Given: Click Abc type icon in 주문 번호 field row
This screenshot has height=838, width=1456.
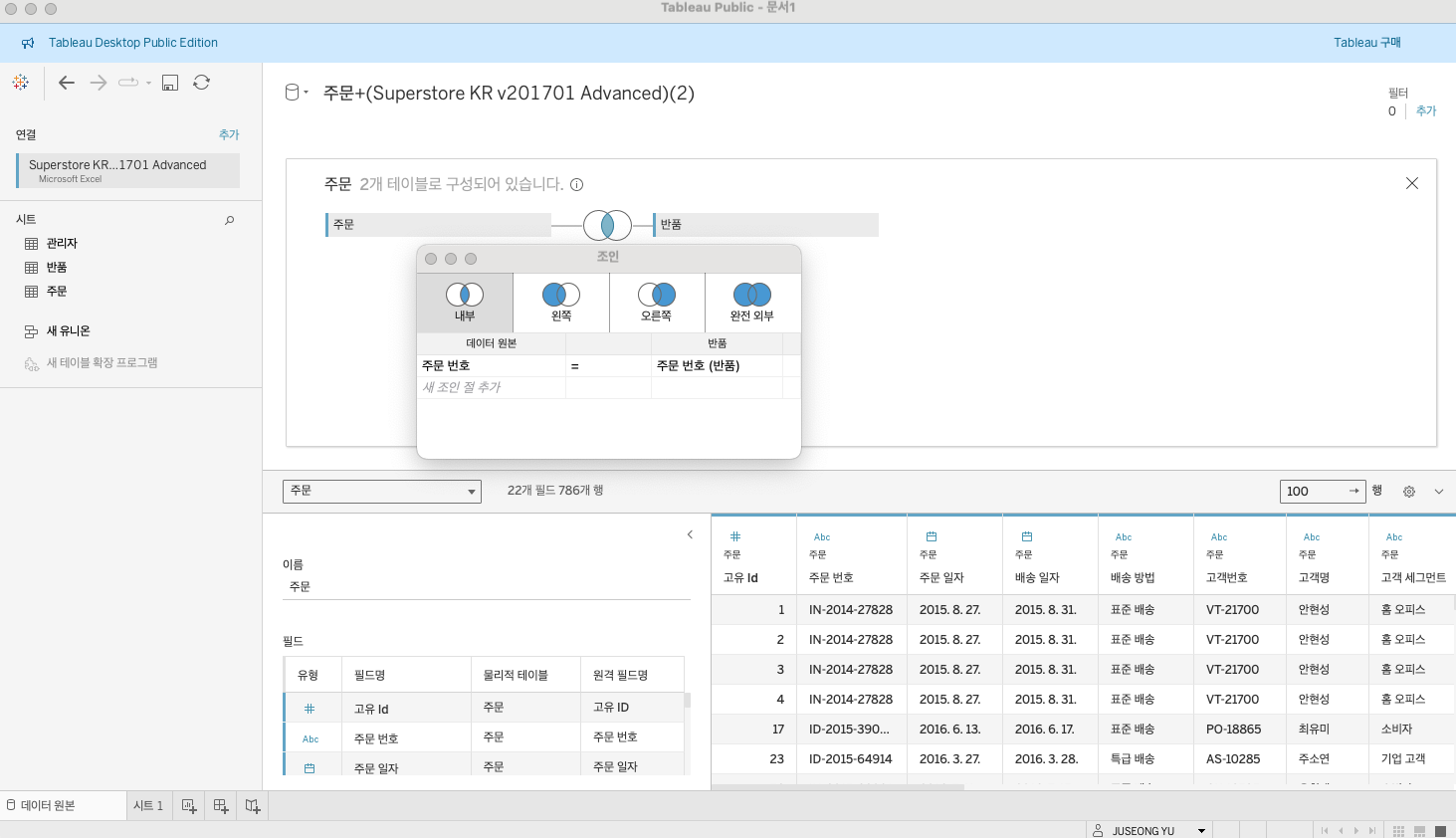Looking at the screenshot, I should [x=311, y=739].
